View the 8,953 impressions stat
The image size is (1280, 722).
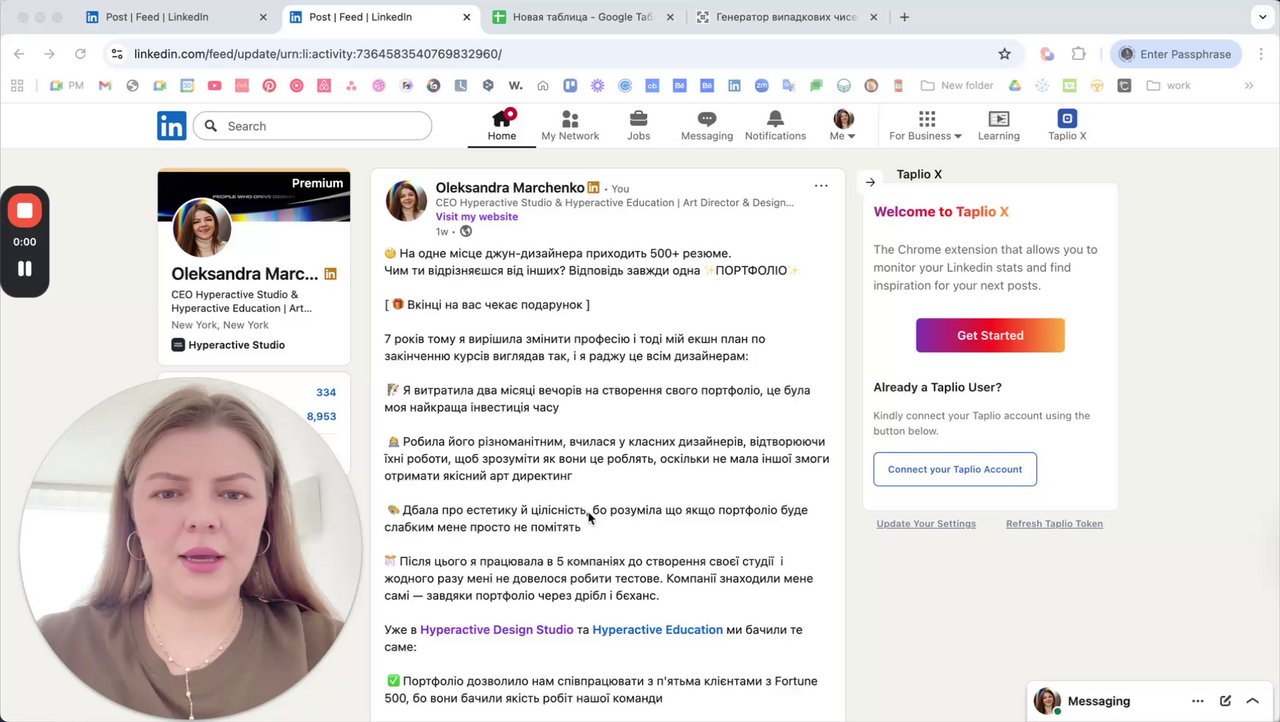click(321, 416)
